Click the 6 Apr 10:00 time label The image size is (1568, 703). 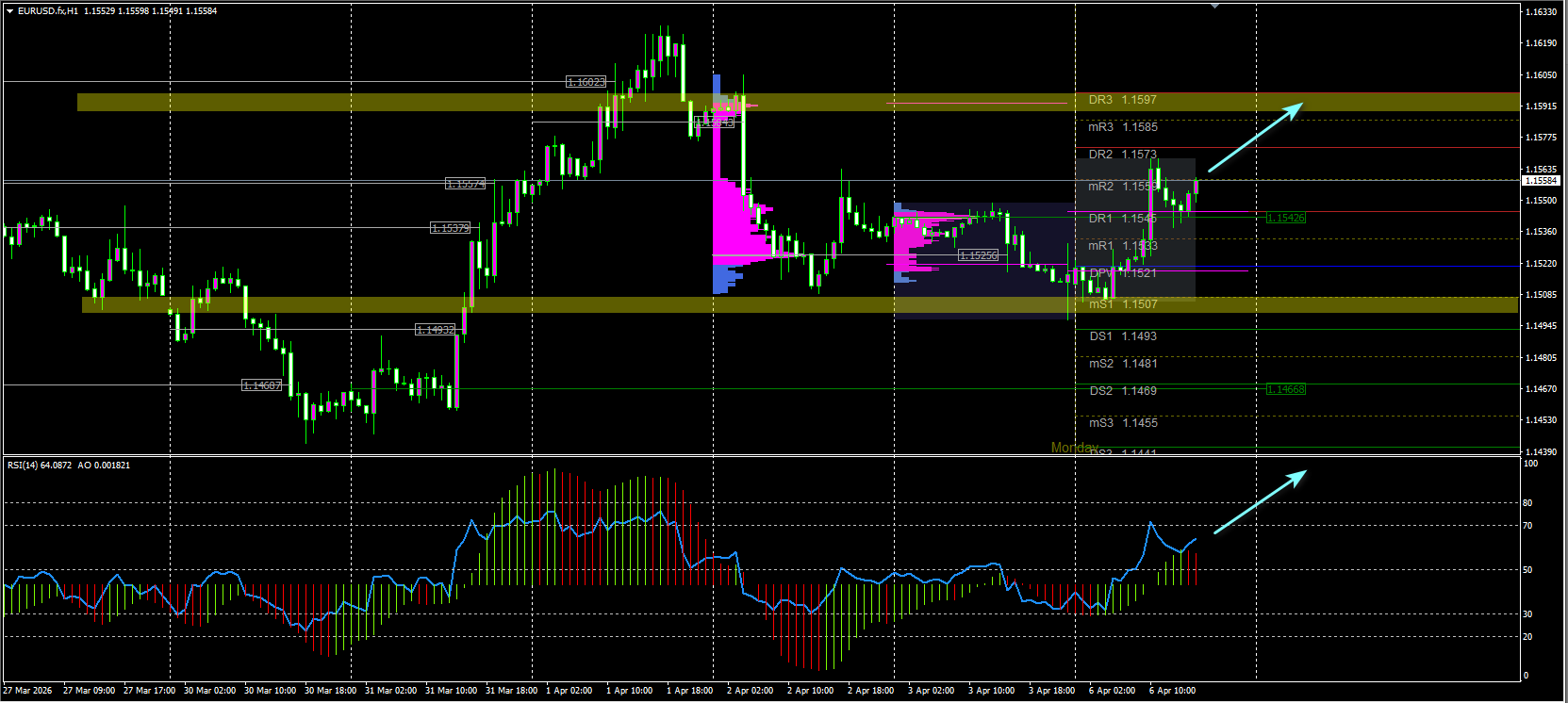pos(1173,691)
